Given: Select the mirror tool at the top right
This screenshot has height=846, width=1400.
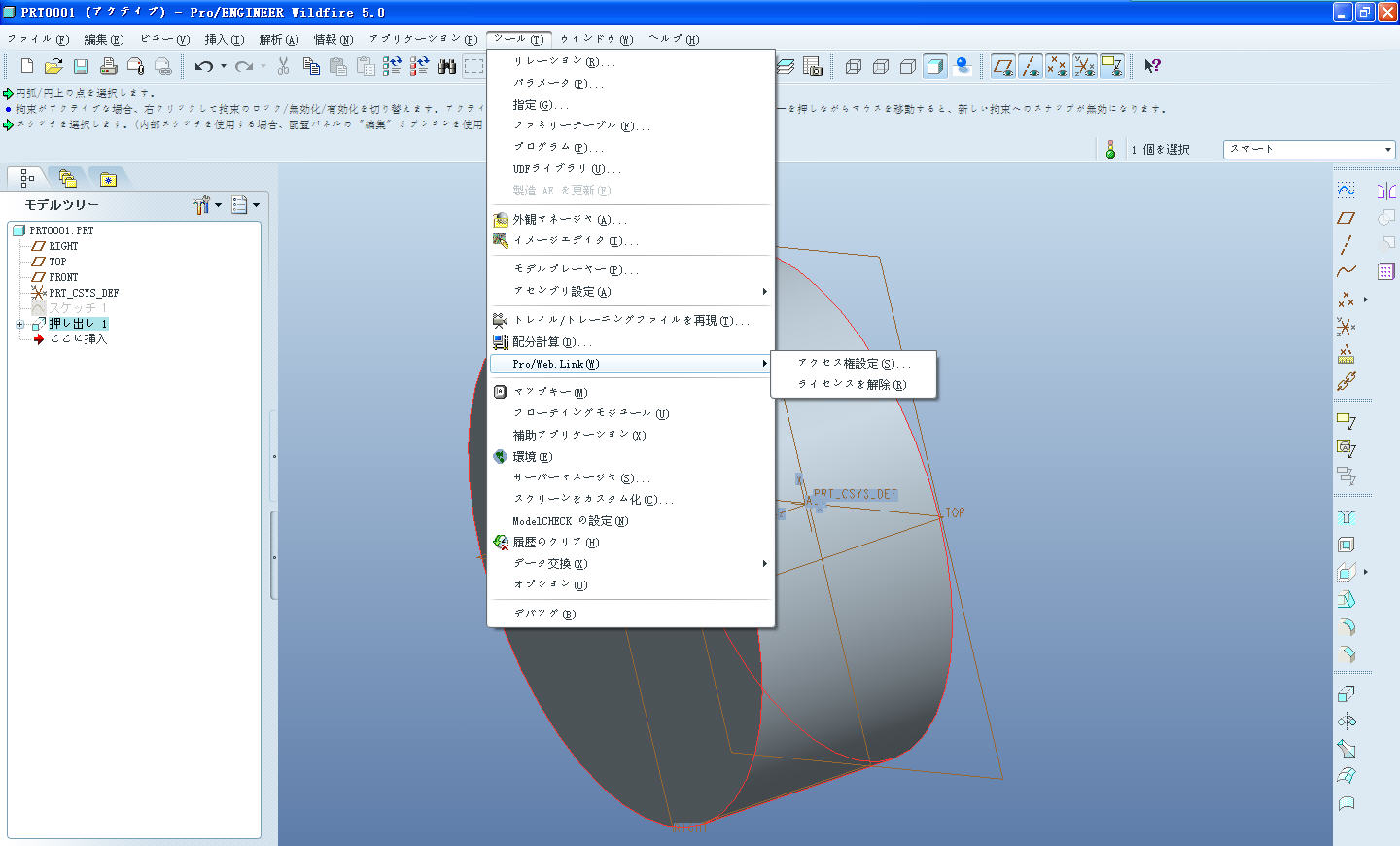Looking at the screenshot, I should pos(1386,191).
